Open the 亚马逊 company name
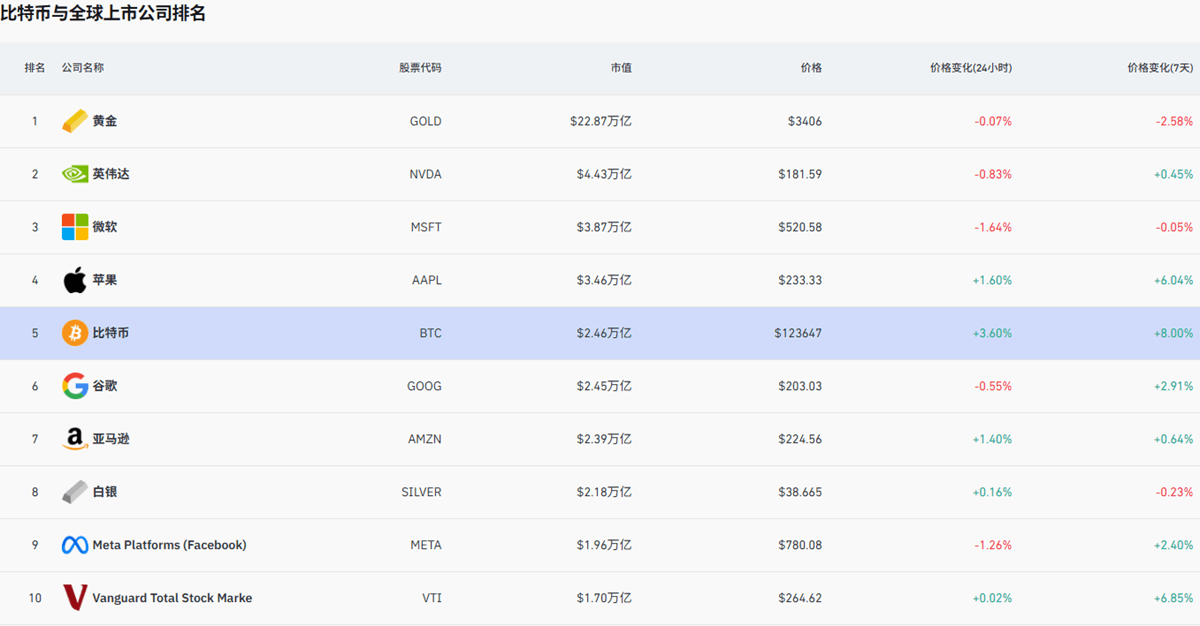 pos(111,439)
